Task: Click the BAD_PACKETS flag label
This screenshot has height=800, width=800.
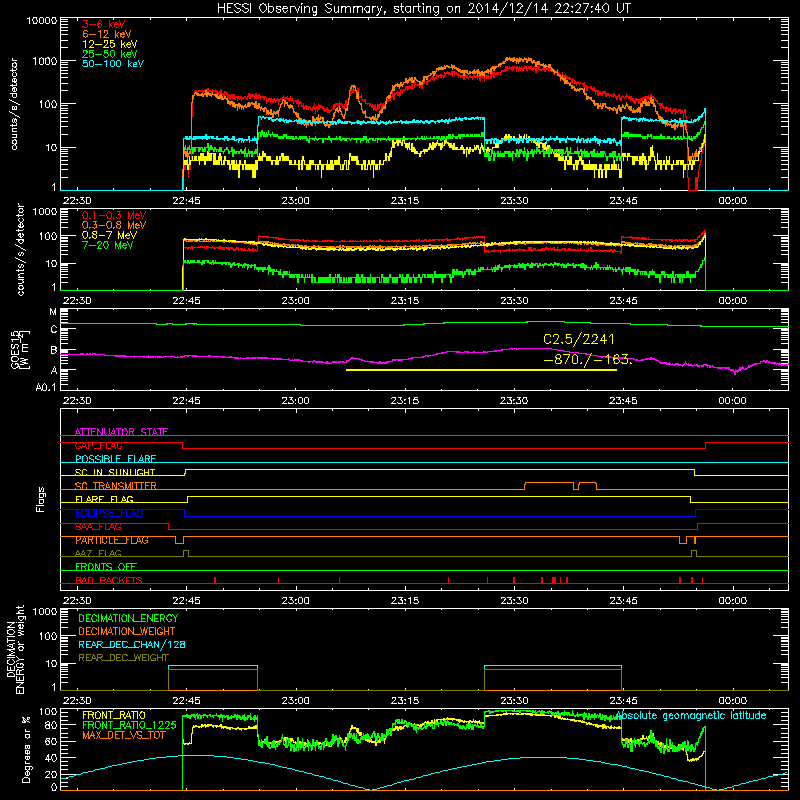Action: pos(109,580)
